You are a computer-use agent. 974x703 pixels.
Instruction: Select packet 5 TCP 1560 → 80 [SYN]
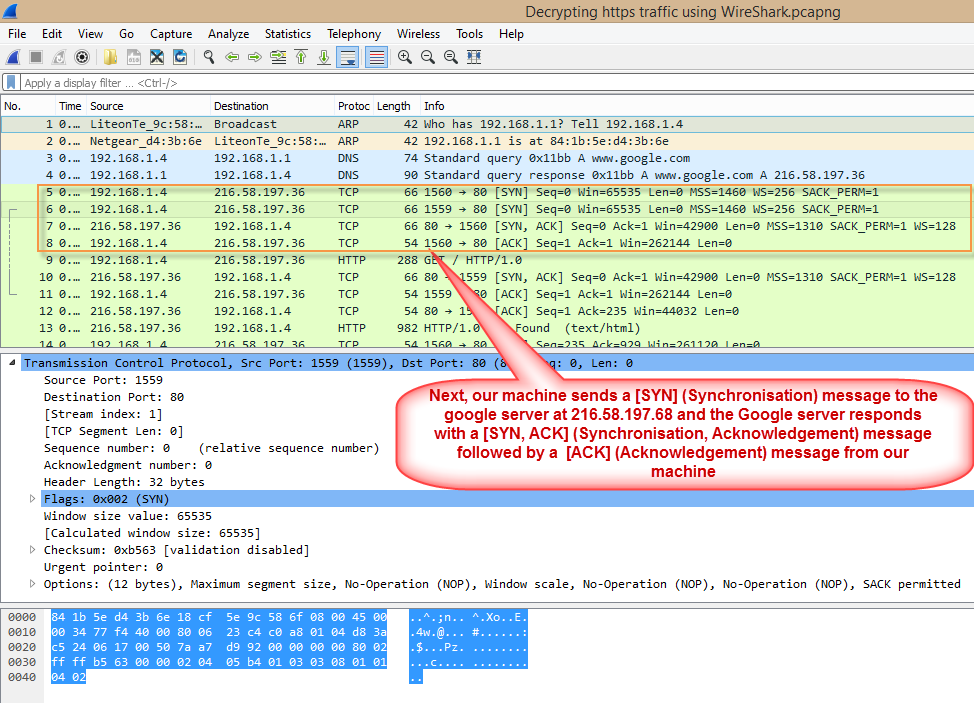pos(487,192)
